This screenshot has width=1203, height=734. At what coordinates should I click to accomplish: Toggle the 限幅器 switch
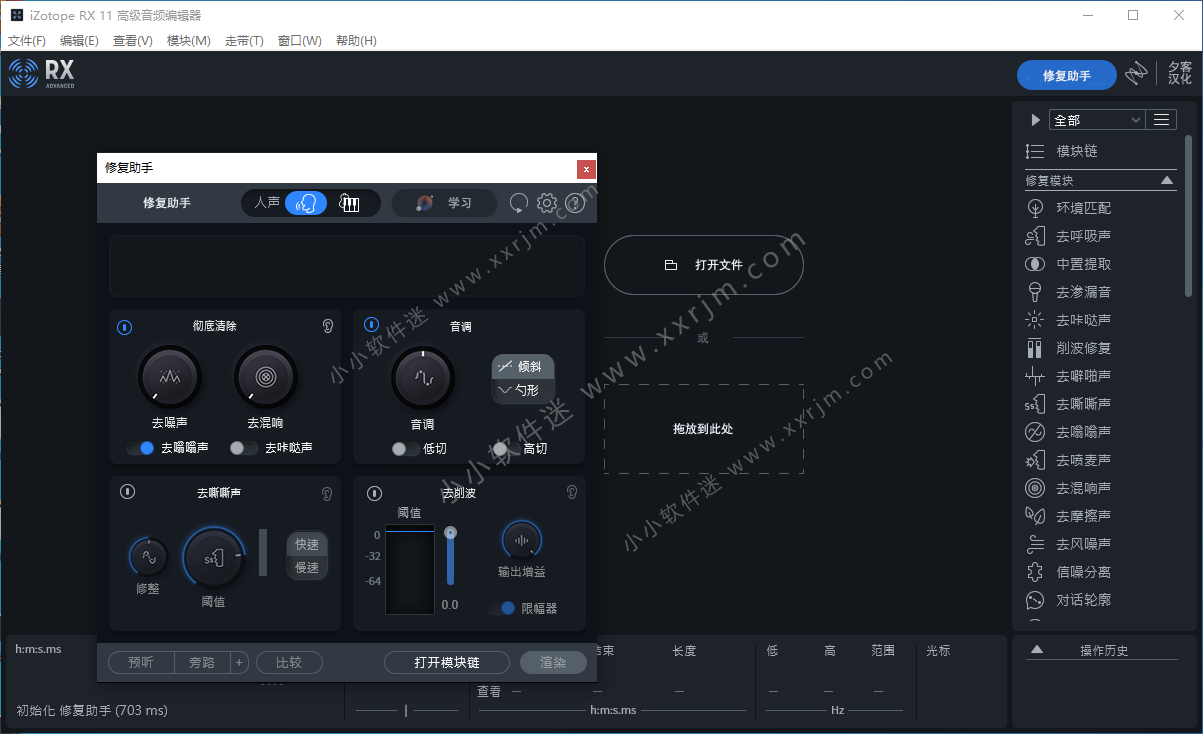[x=502, y=608]
